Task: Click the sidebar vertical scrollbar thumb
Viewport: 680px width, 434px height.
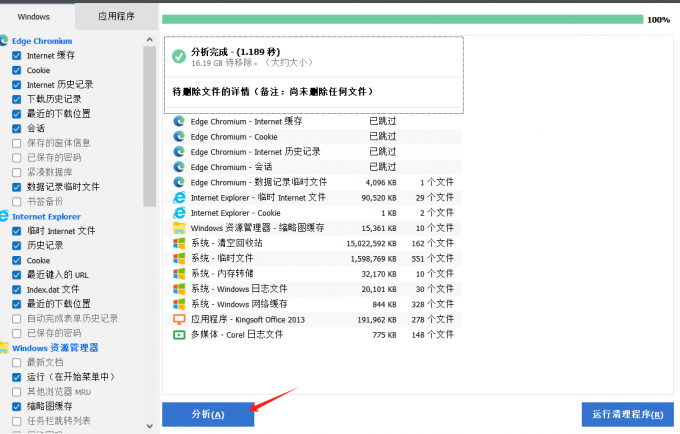Action: (x=150, y=126)
